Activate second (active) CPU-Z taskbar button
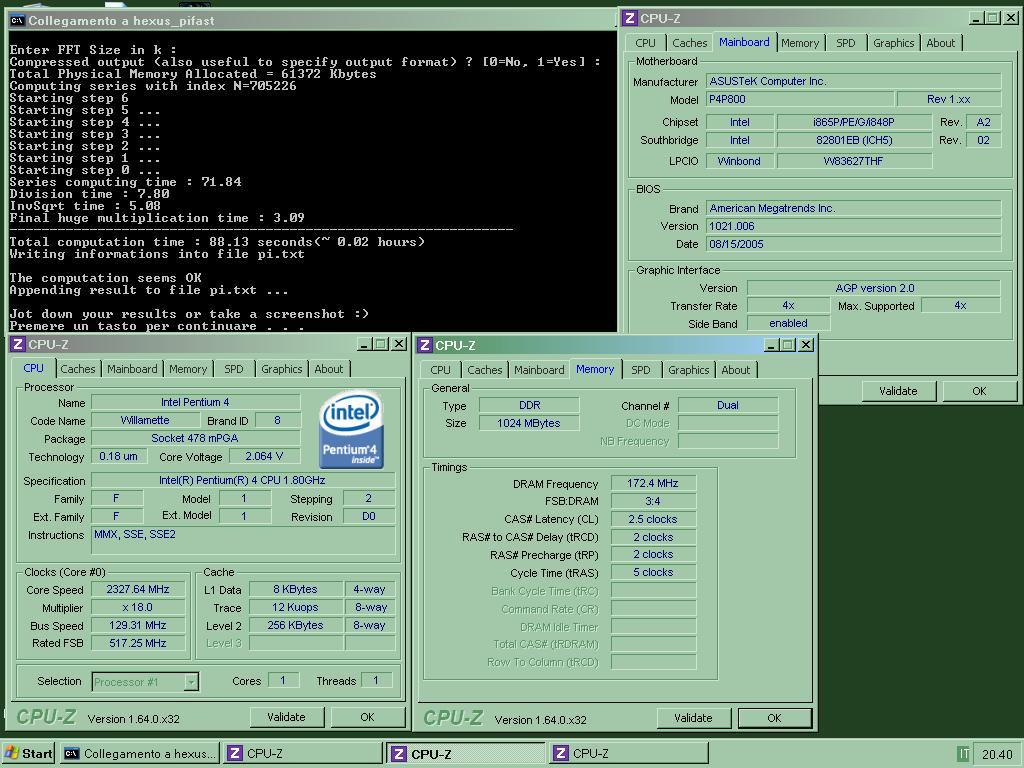1024x768 pixels. coord(466,754)
